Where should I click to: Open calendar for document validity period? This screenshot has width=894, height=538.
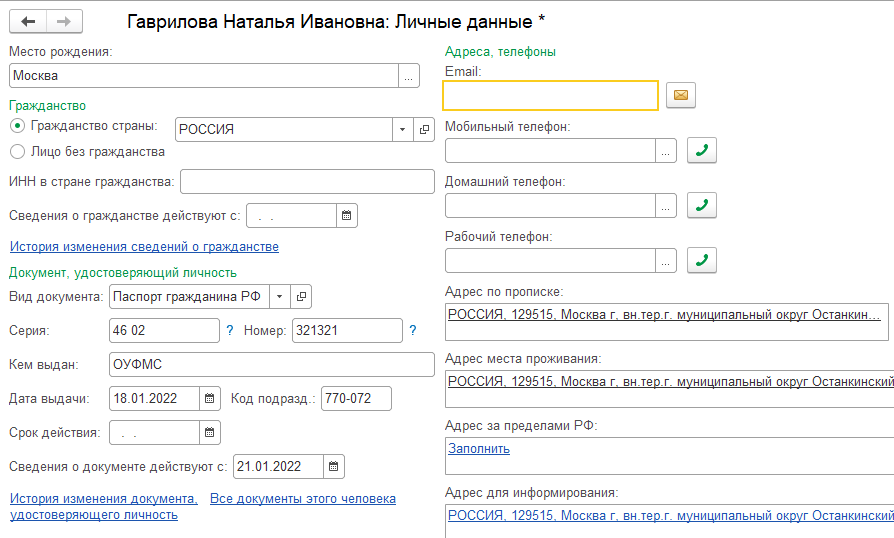(210, 433)
